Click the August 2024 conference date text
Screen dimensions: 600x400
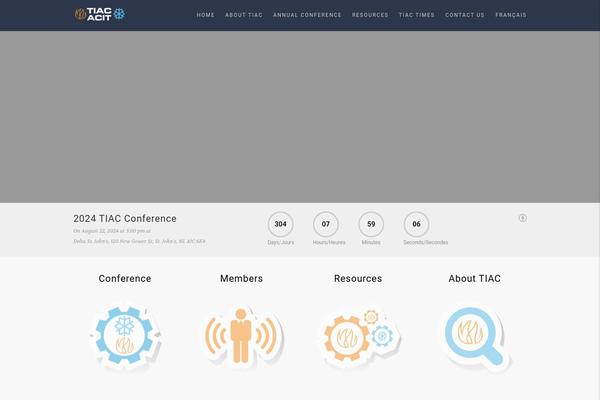[x=112, y=231]
